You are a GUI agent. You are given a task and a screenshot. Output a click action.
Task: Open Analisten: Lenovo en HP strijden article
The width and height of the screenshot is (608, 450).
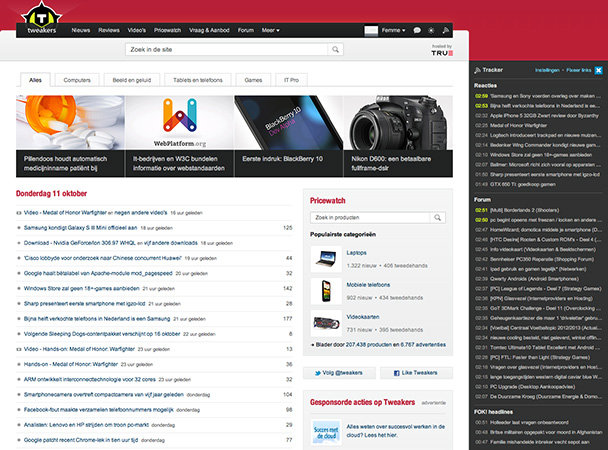pyautogui.click(x=86, y=425)
